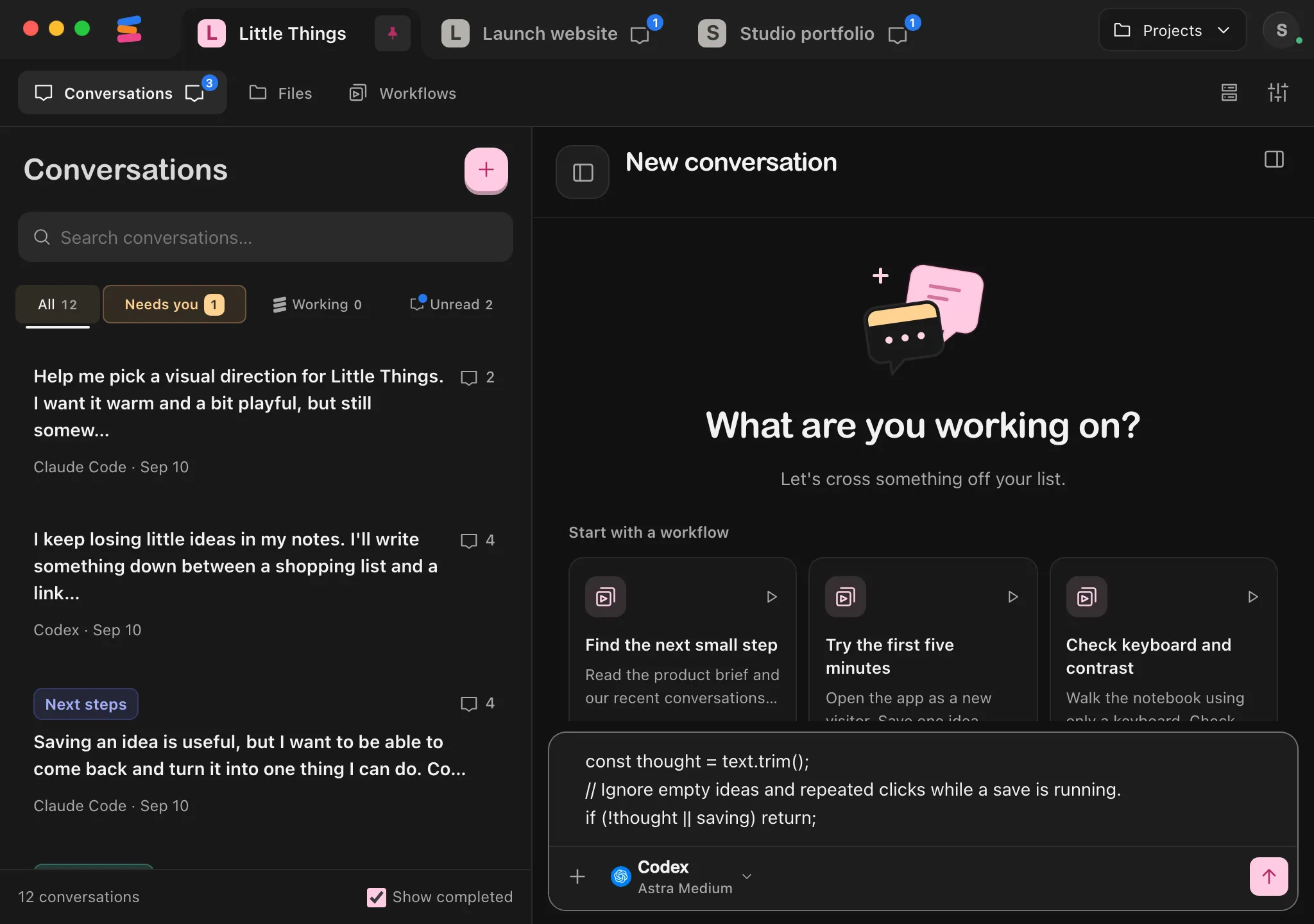Image resolution: width=1314 pixels, height=924 pixels.
Task: Open the Workflows tab
Action: (x=403, y=93)
